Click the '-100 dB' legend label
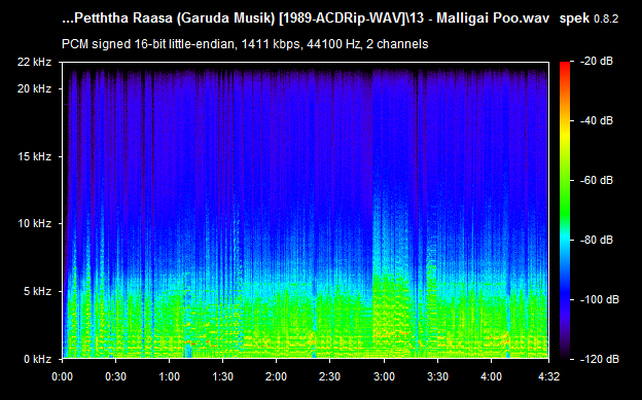 (600, 300)
